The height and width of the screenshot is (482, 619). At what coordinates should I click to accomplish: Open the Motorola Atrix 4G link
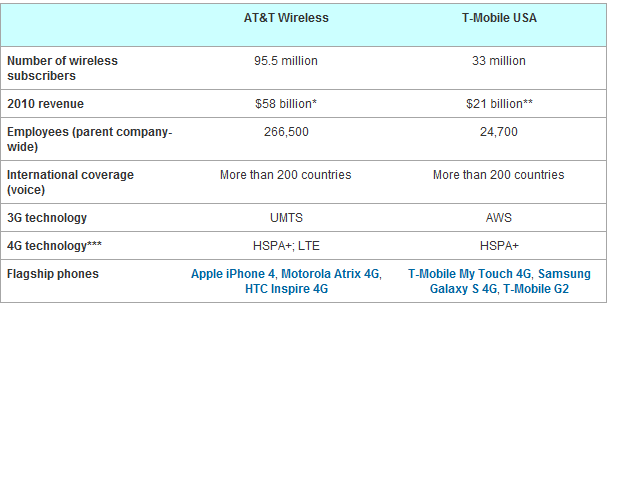click(x=330, y=274)
